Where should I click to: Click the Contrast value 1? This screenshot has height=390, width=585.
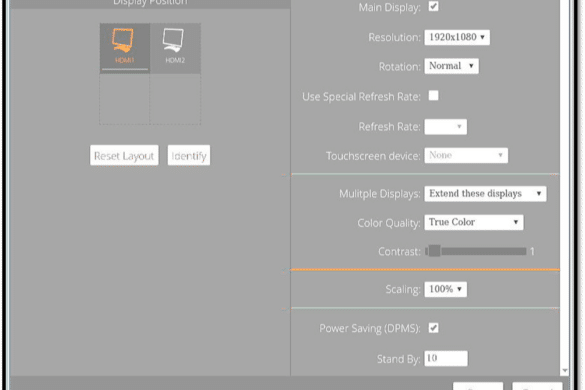pos(532,252)
